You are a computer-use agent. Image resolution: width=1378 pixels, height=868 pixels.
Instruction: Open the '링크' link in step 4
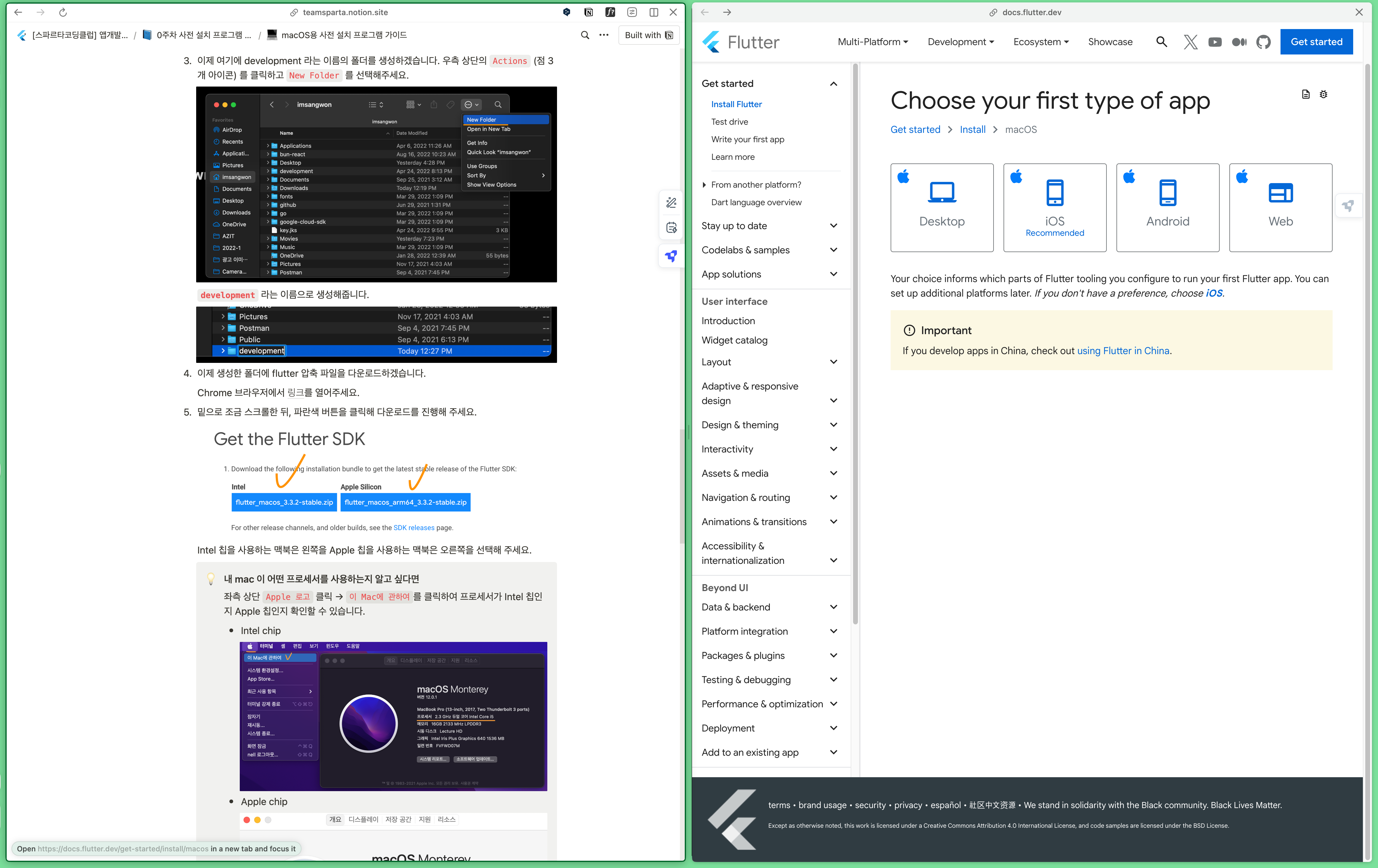(295, 393)
